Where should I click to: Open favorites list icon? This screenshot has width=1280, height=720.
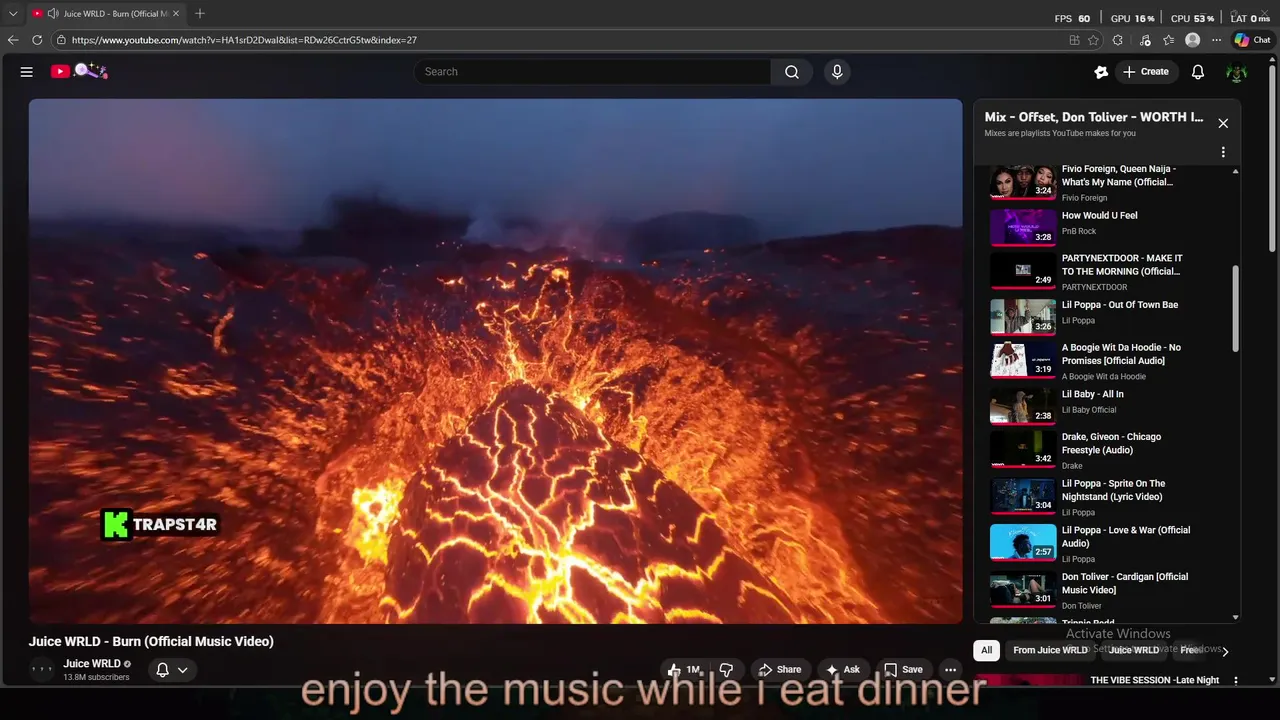pyautogui.click(x=1167, y=40)
